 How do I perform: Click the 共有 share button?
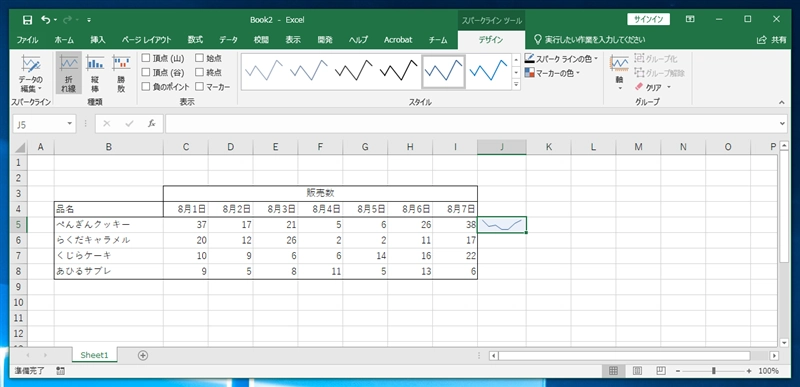[771, 40]
